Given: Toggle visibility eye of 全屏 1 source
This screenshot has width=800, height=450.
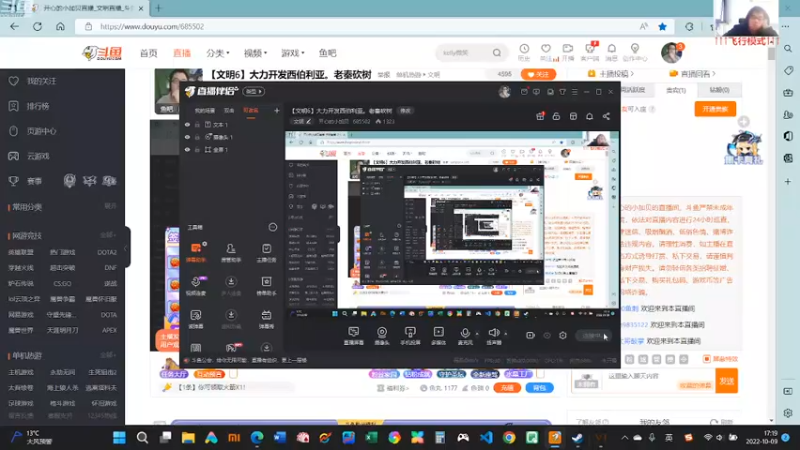Looking at the screenshot, I should pos(187,150).
